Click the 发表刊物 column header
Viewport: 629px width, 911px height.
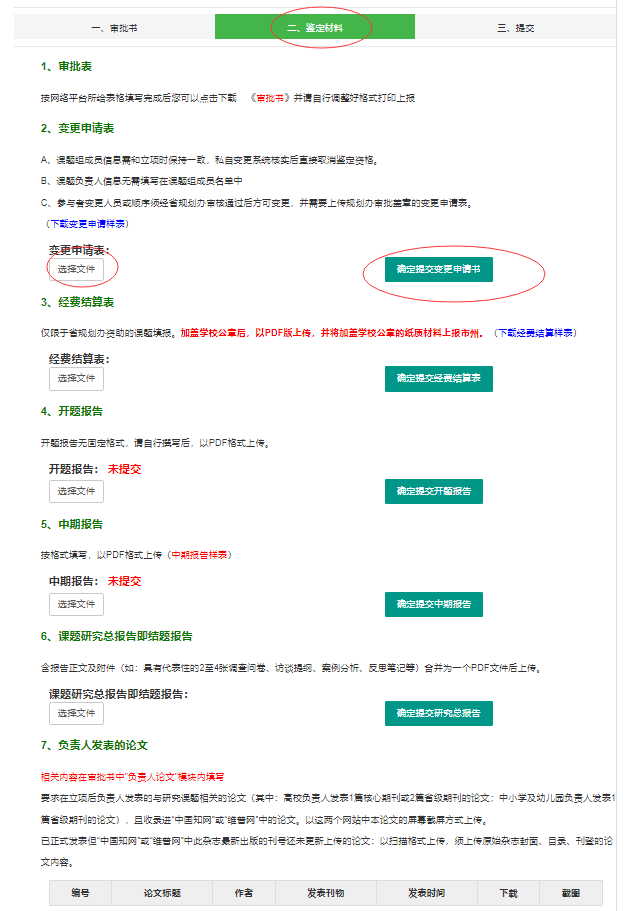point(327,892)
